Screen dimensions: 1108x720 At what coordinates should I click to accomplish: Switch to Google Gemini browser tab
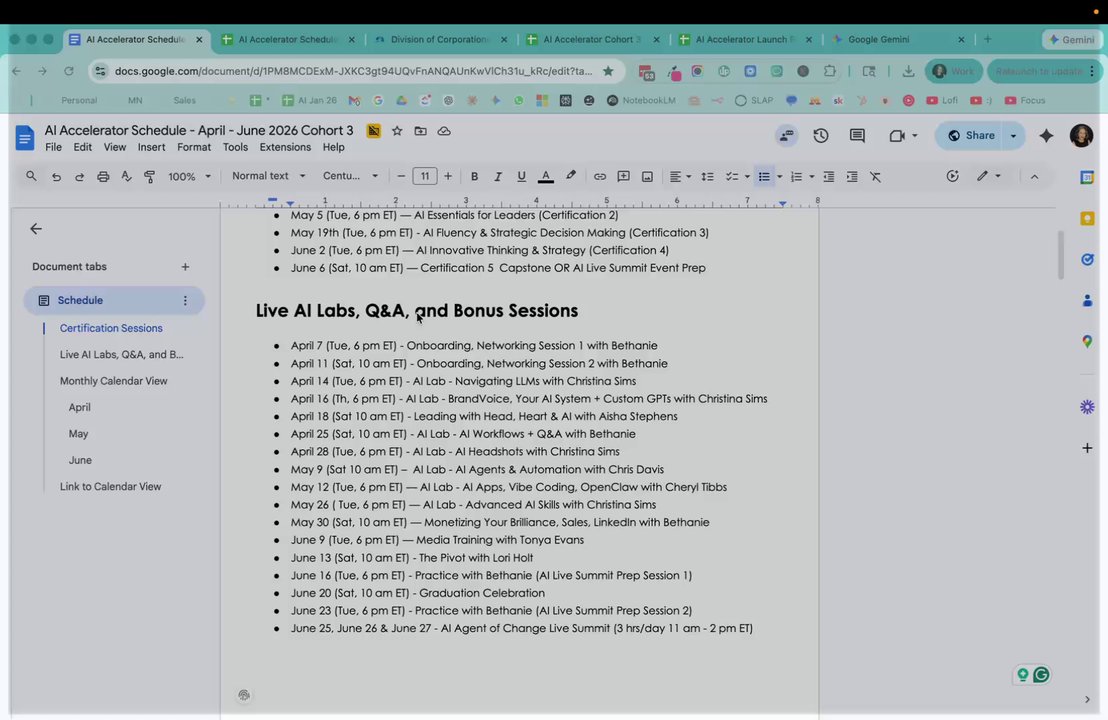tap(898, 40)
